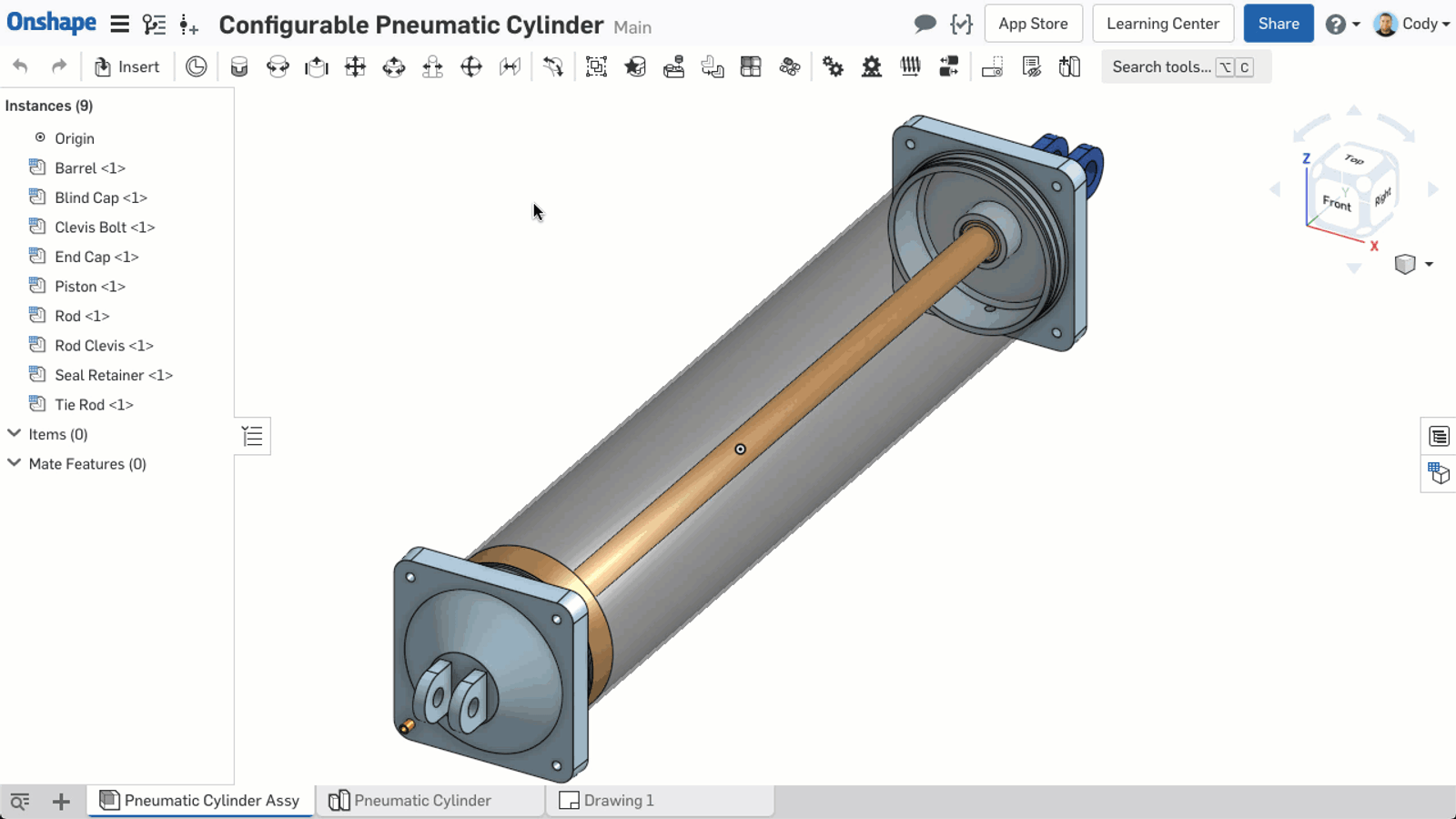Toggle the BOM table panel on right edge
1456x819 pixels.
1439,437
